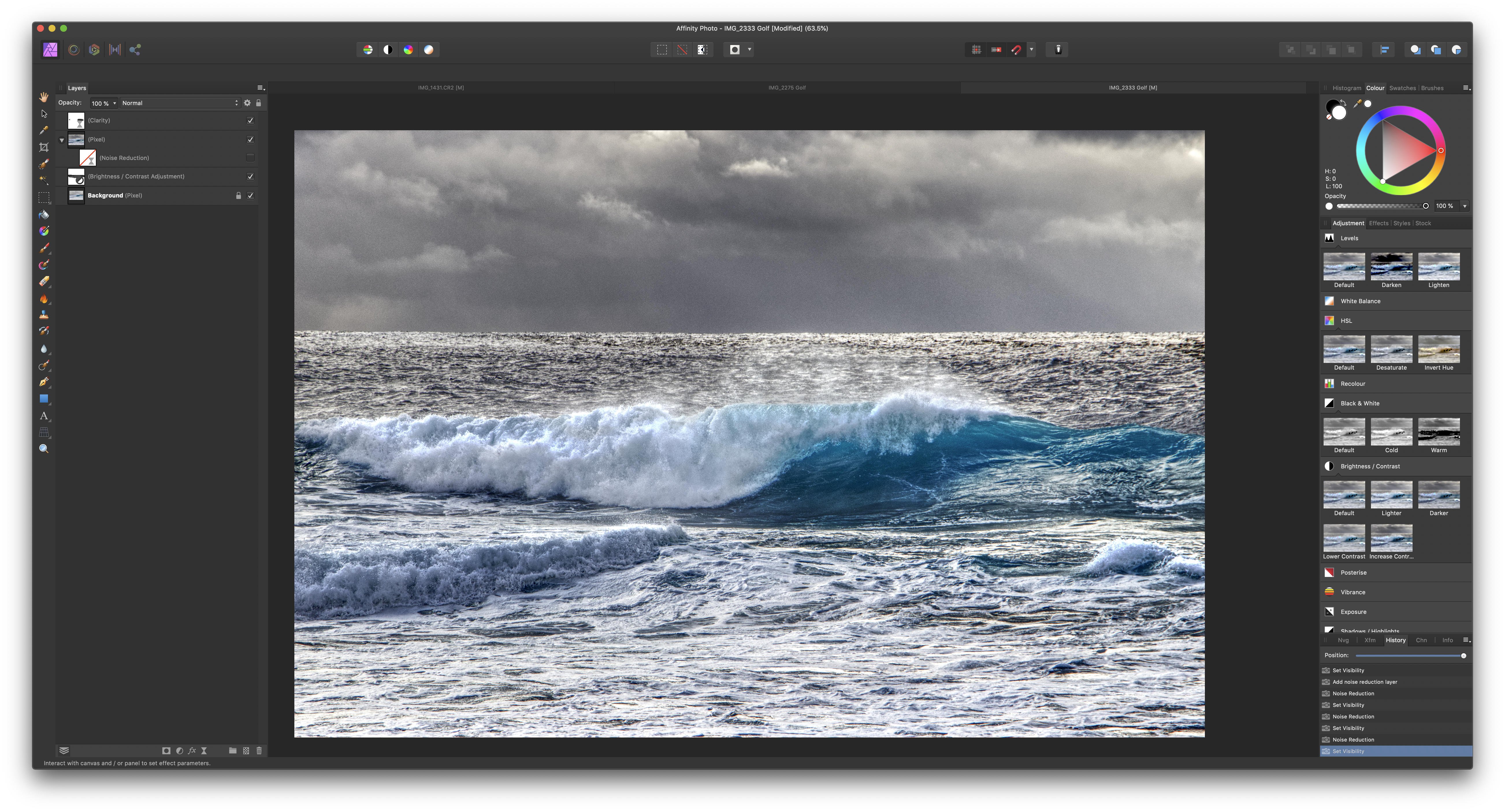Hide the nested (Pixel) layer
This screenshot has height=812, width=1505.
[x=251, y=140]
